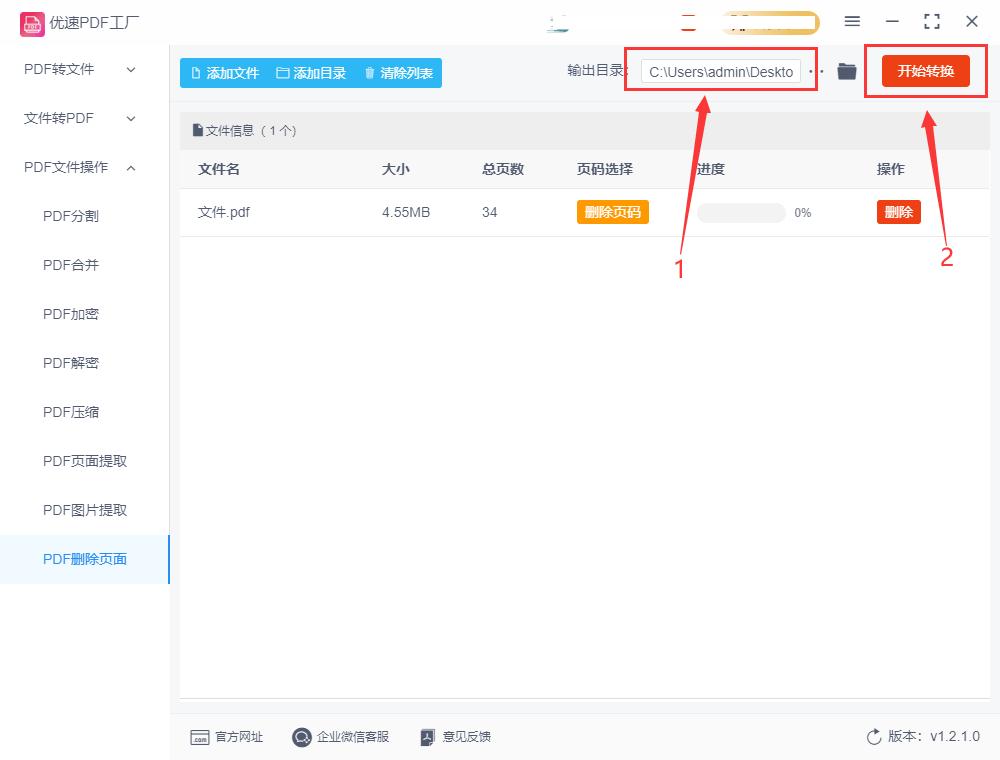Screen dimensions: 1000x760
Task: Open 企业微信客服 customer service chat icon
Action: click(x=301, y=737)
